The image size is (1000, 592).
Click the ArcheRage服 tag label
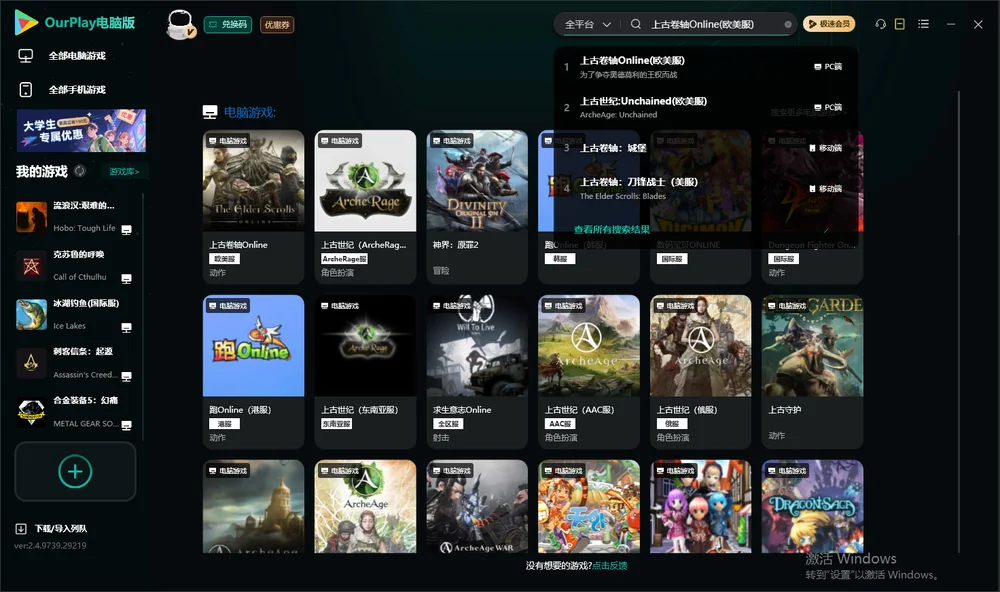tap(344, 259)
